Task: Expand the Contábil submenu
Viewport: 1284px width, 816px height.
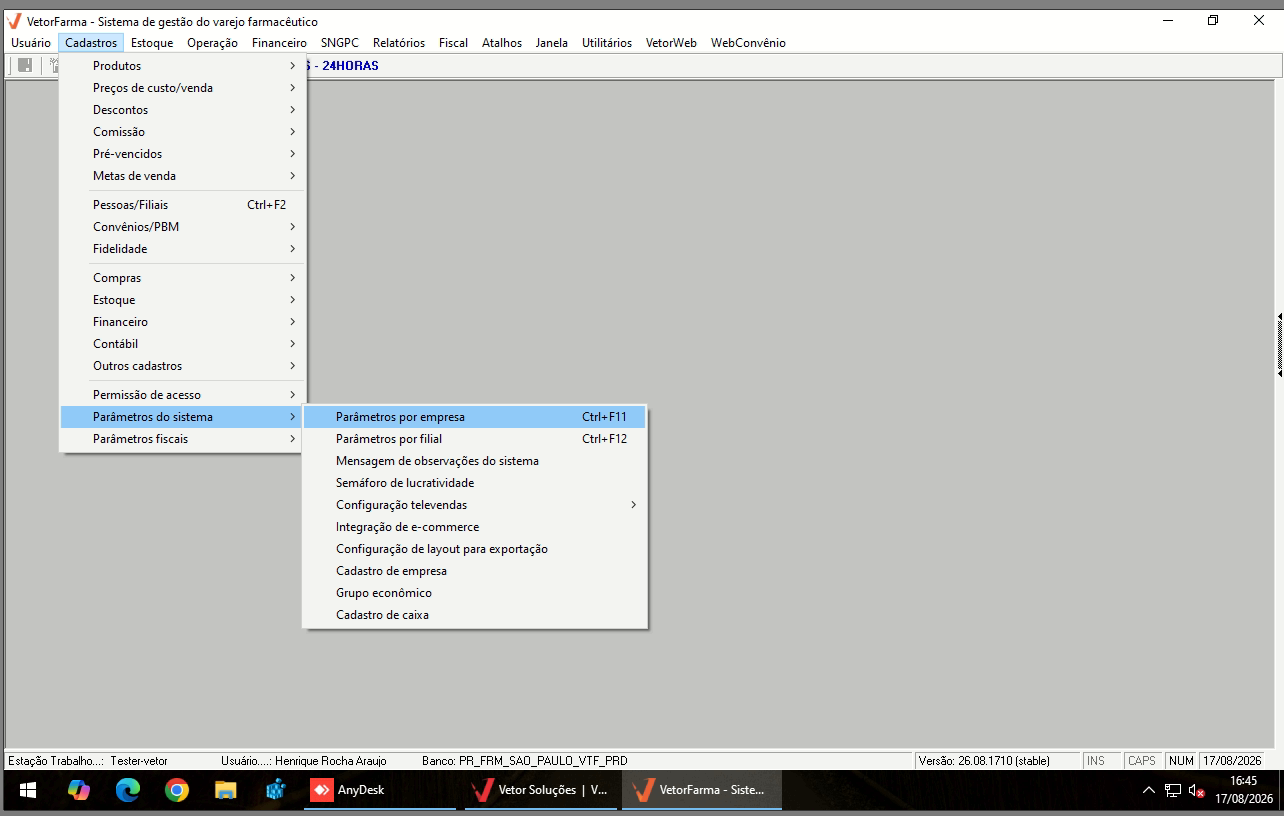Action: click(184, 344)
